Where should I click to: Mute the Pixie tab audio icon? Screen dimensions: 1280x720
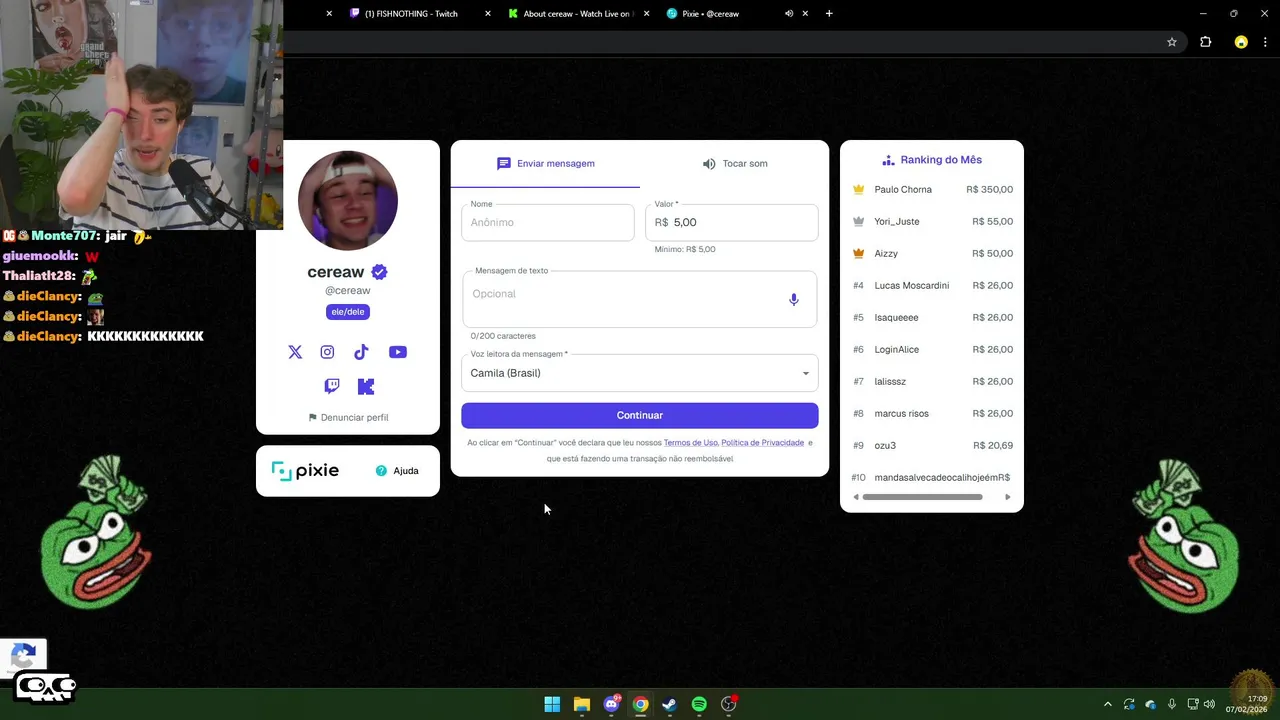789,14
